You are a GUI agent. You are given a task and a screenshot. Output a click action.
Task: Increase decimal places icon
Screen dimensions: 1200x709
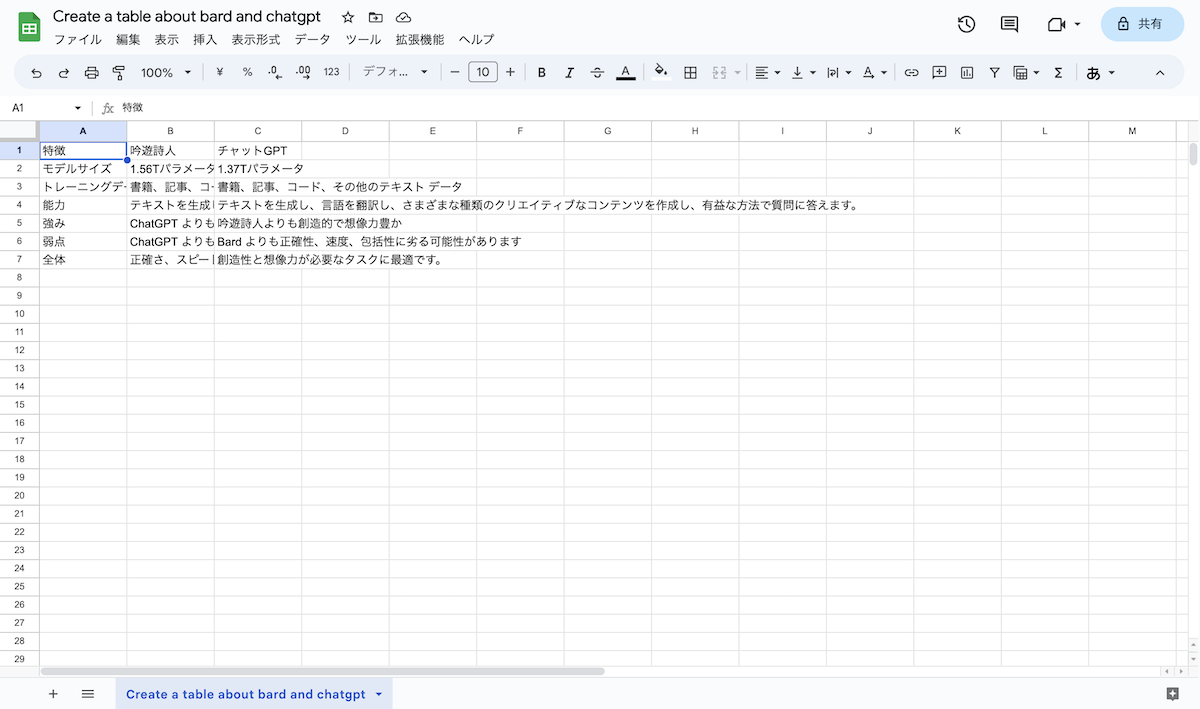[303, 72]
